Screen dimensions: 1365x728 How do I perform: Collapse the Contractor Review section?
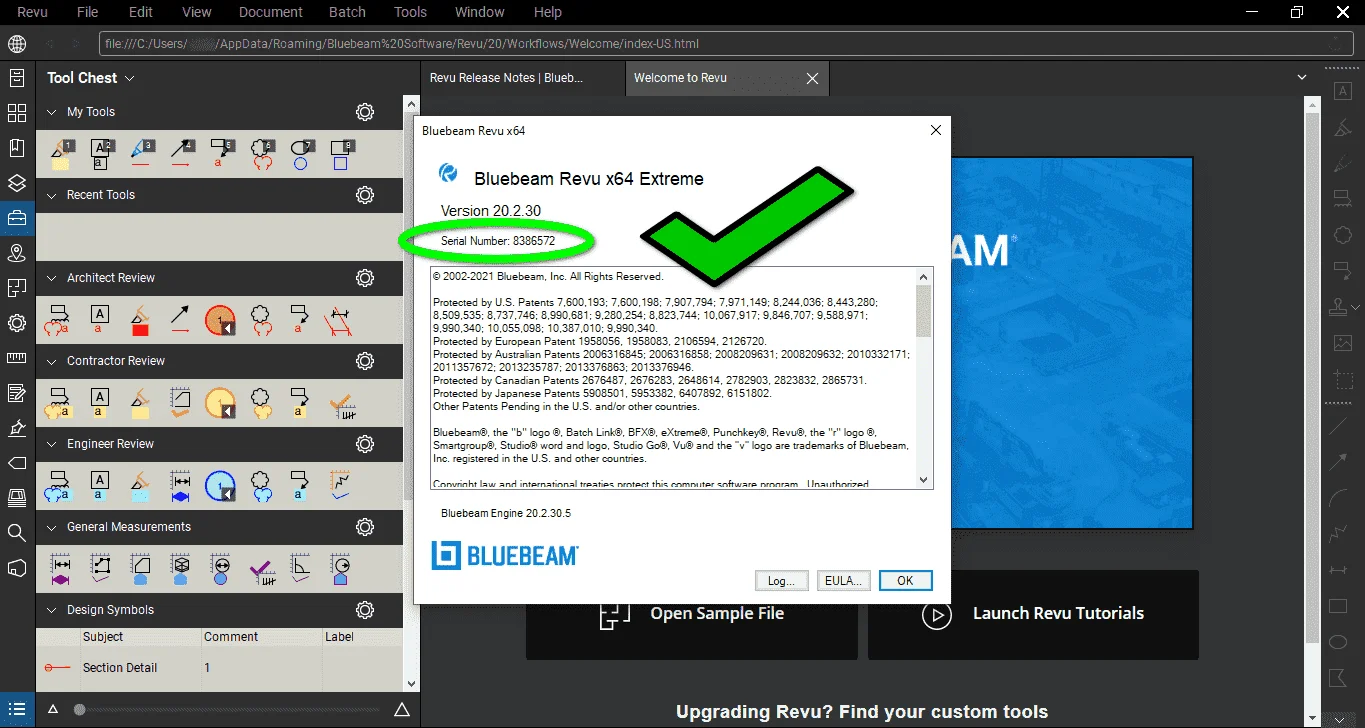click(x=53, y=361)
